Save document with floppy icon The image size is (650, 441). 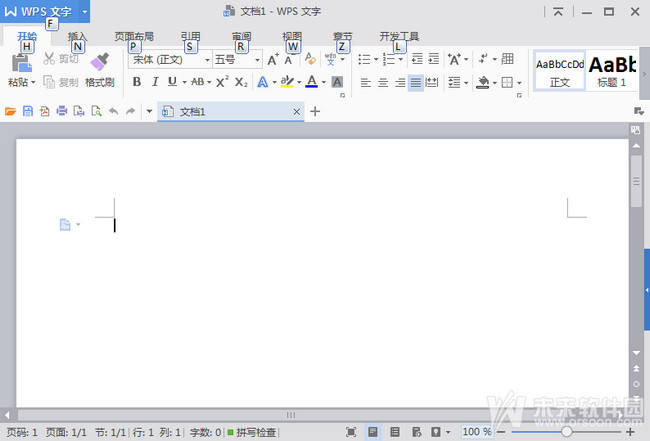pos(28,111)
